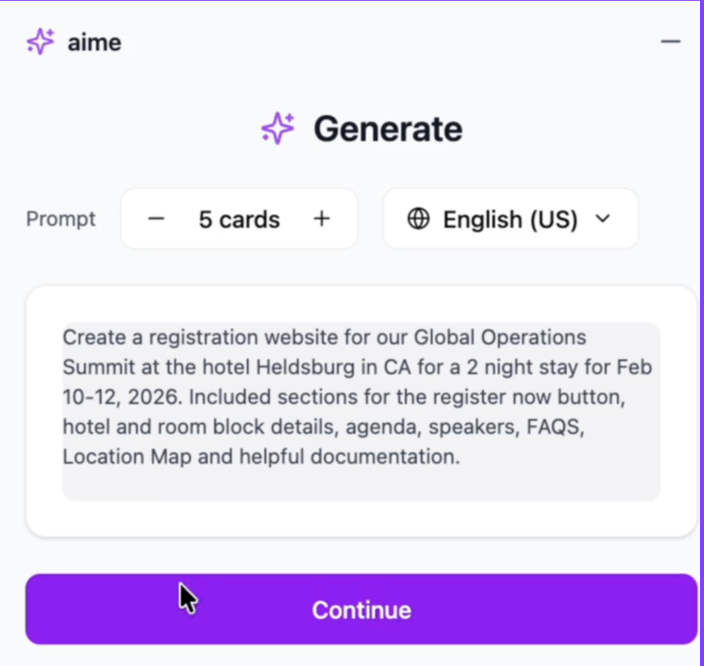
Task: Click the "5 cards" count value
Action: tap(239, 219)
